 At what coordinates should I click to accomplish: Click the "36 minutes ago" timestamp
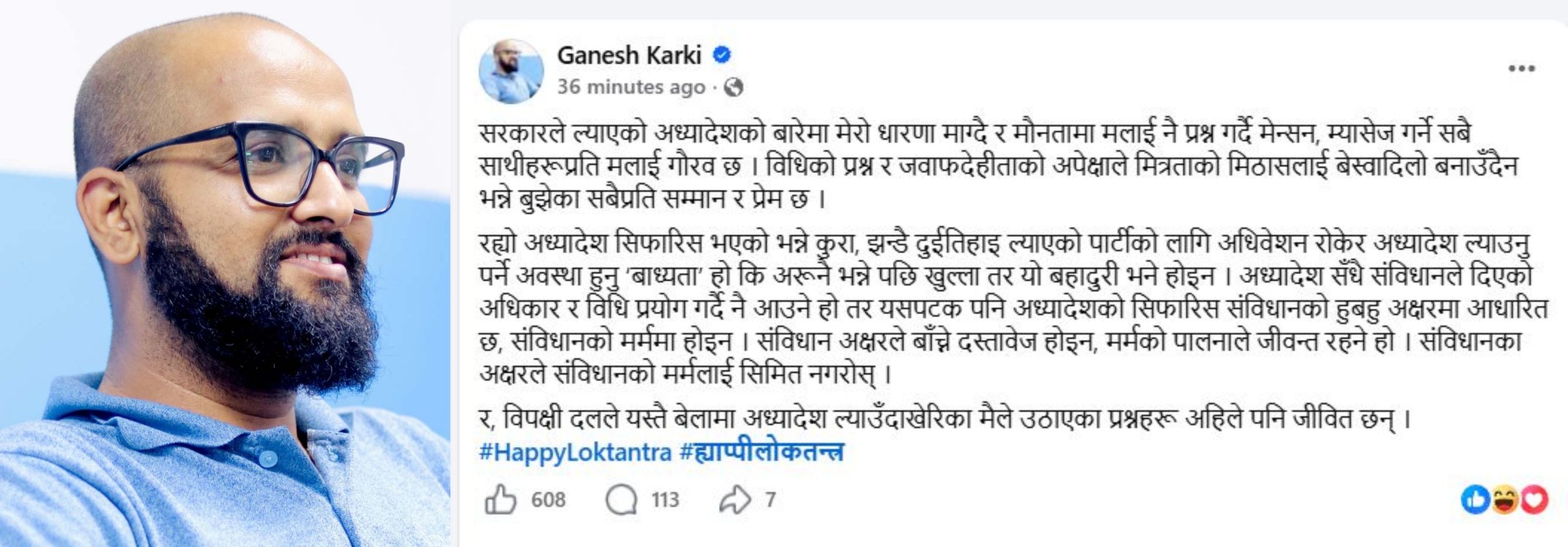(x=631, y=88)
